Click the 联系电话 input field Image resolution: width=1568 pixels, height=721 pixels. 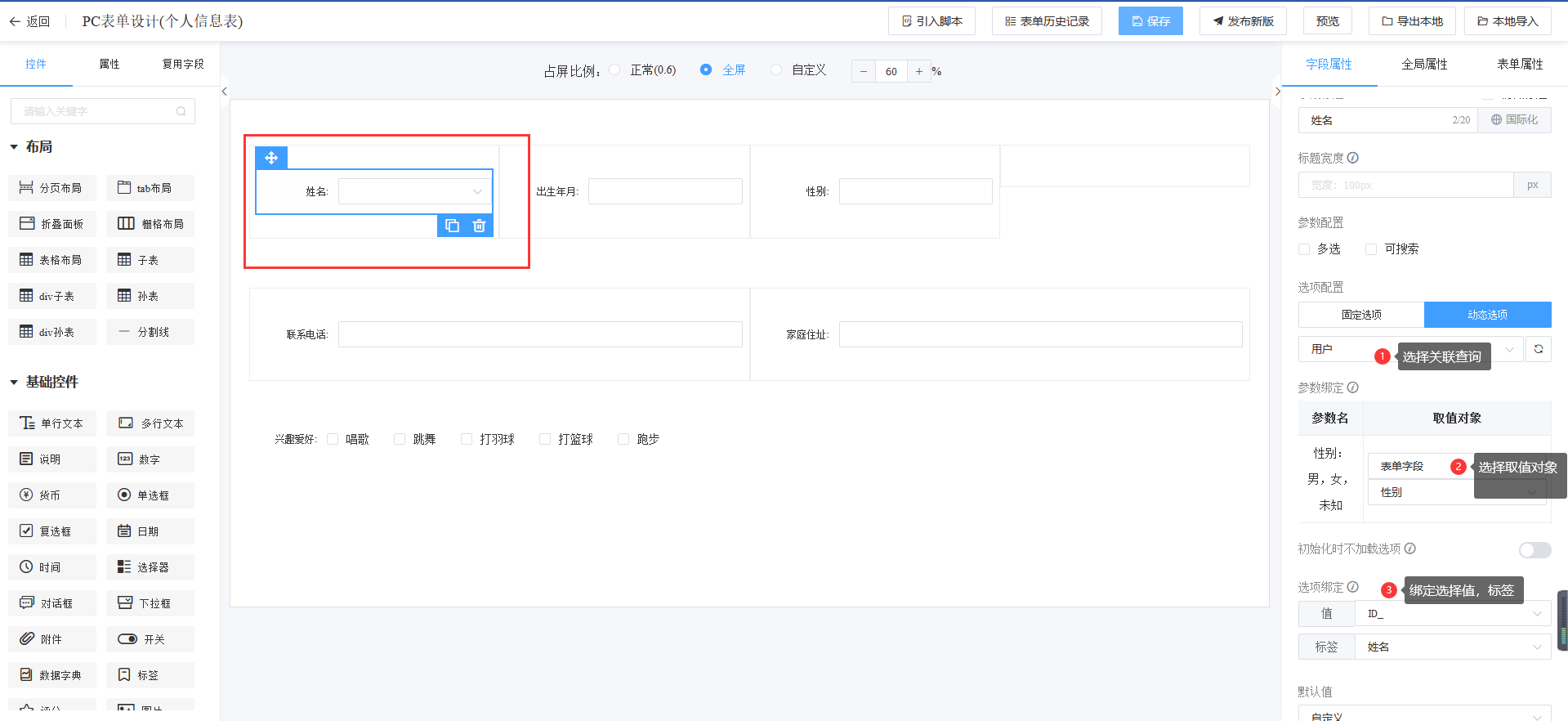pos(540,334)
